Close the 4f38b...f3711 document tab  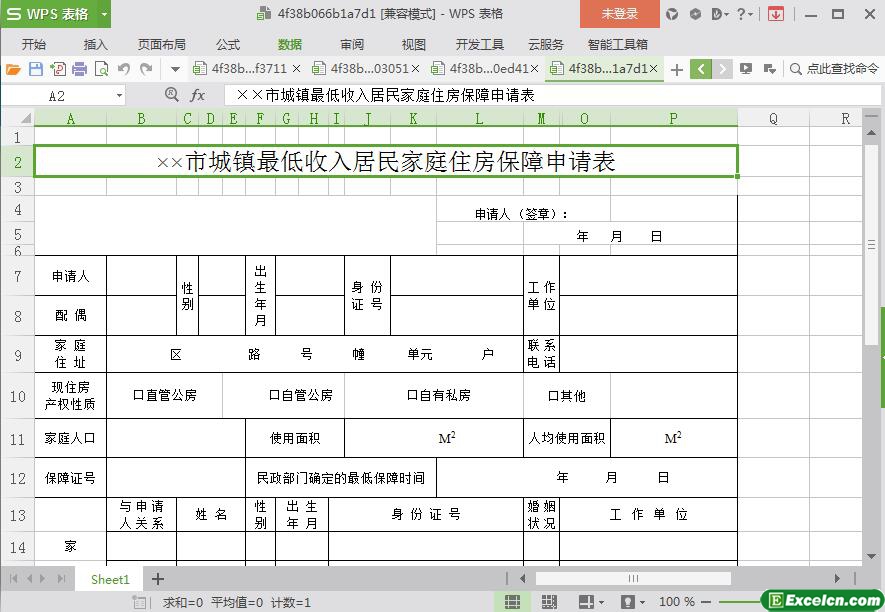click(296, 69)
